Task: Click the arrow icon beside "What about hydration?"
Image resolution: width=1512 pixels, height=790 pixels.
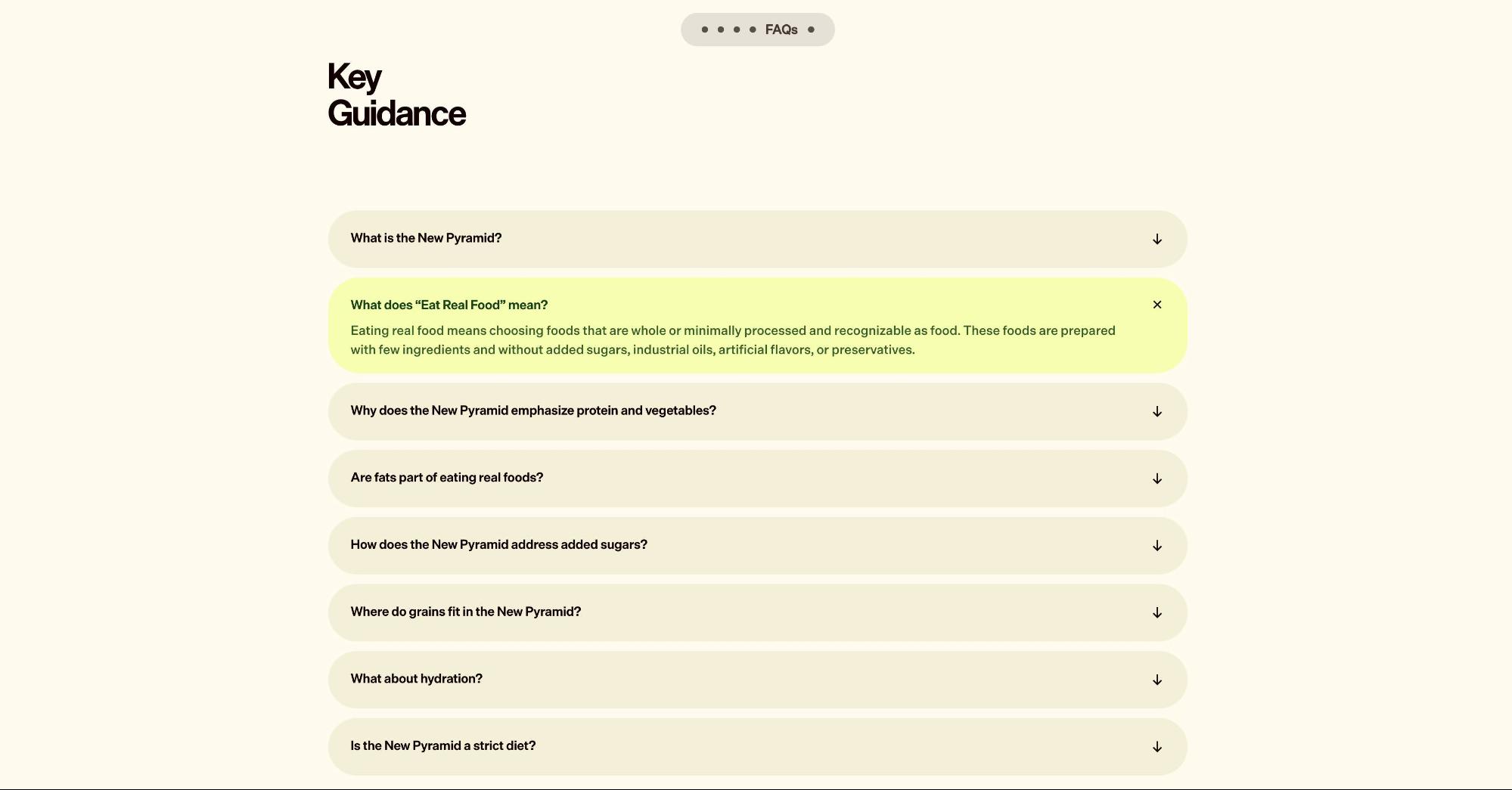Action: click(1157, 680)
